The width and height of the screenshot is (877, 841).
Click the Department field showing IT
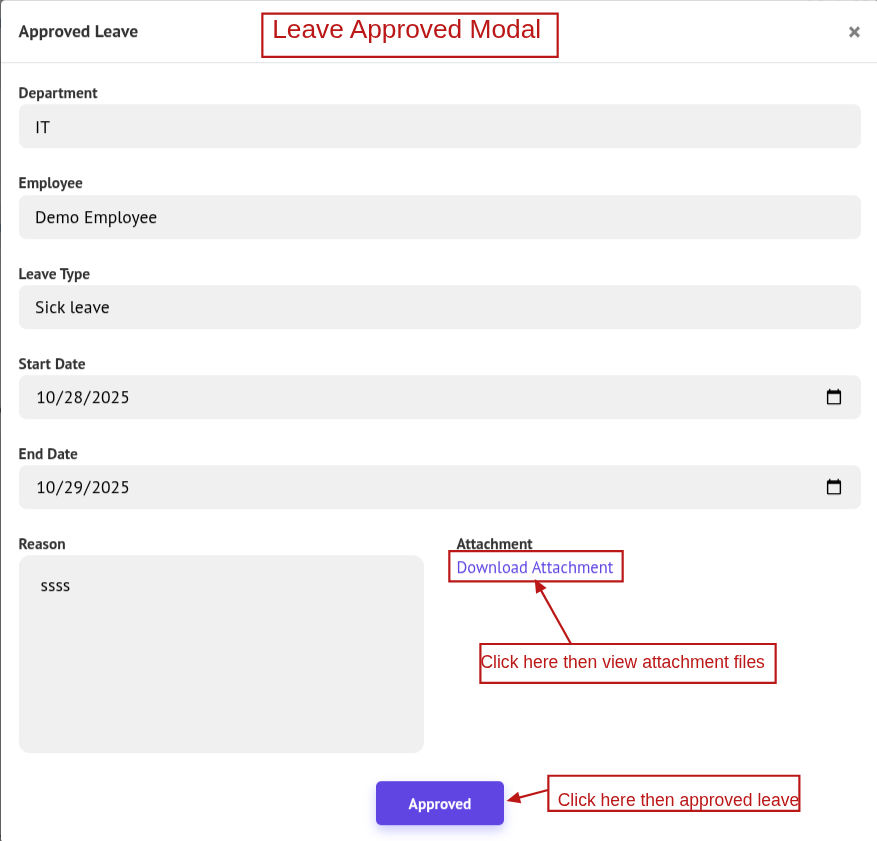click(x=439, y=127)
